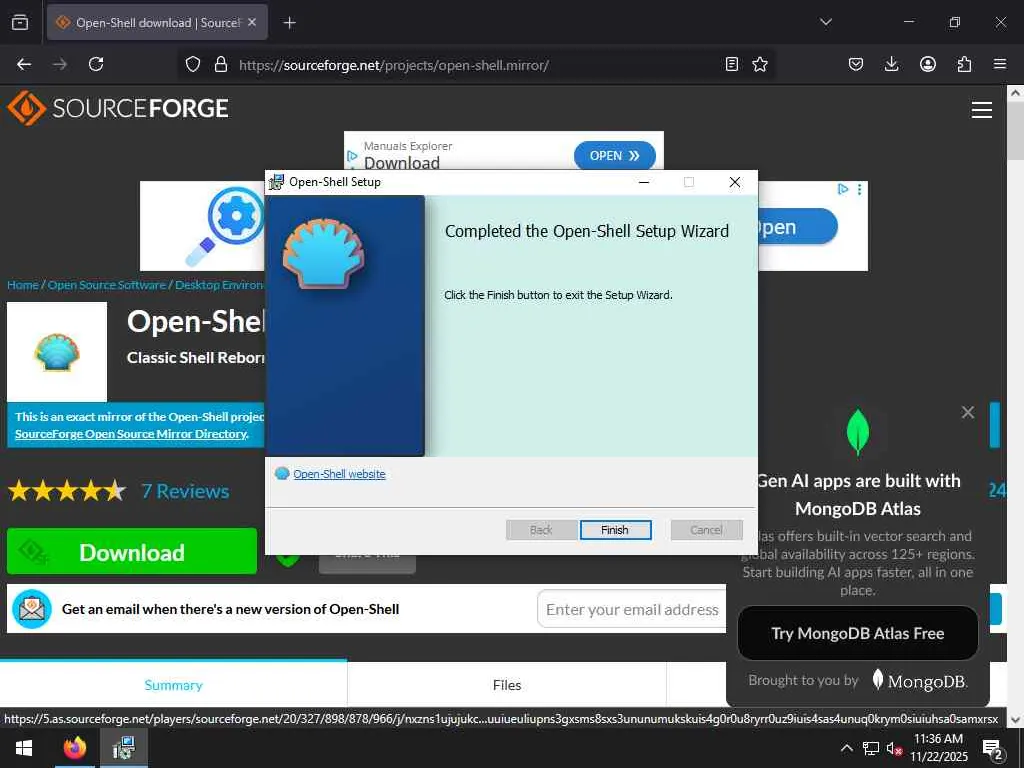Open the browser extensions menu
1024x768 pixels.
click(964, 64)
